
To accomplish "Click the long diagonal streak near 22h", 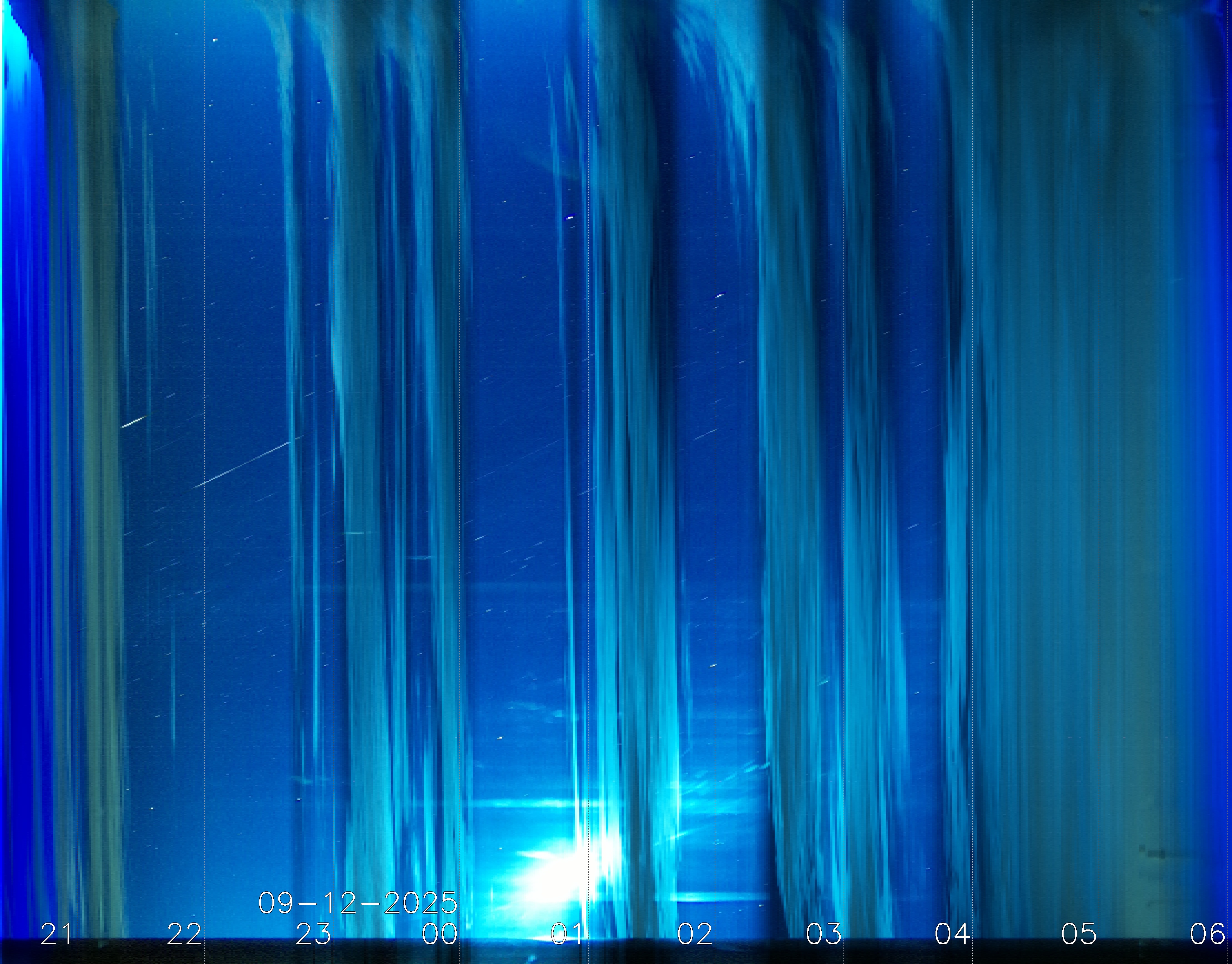I will [x=243, y=465].
